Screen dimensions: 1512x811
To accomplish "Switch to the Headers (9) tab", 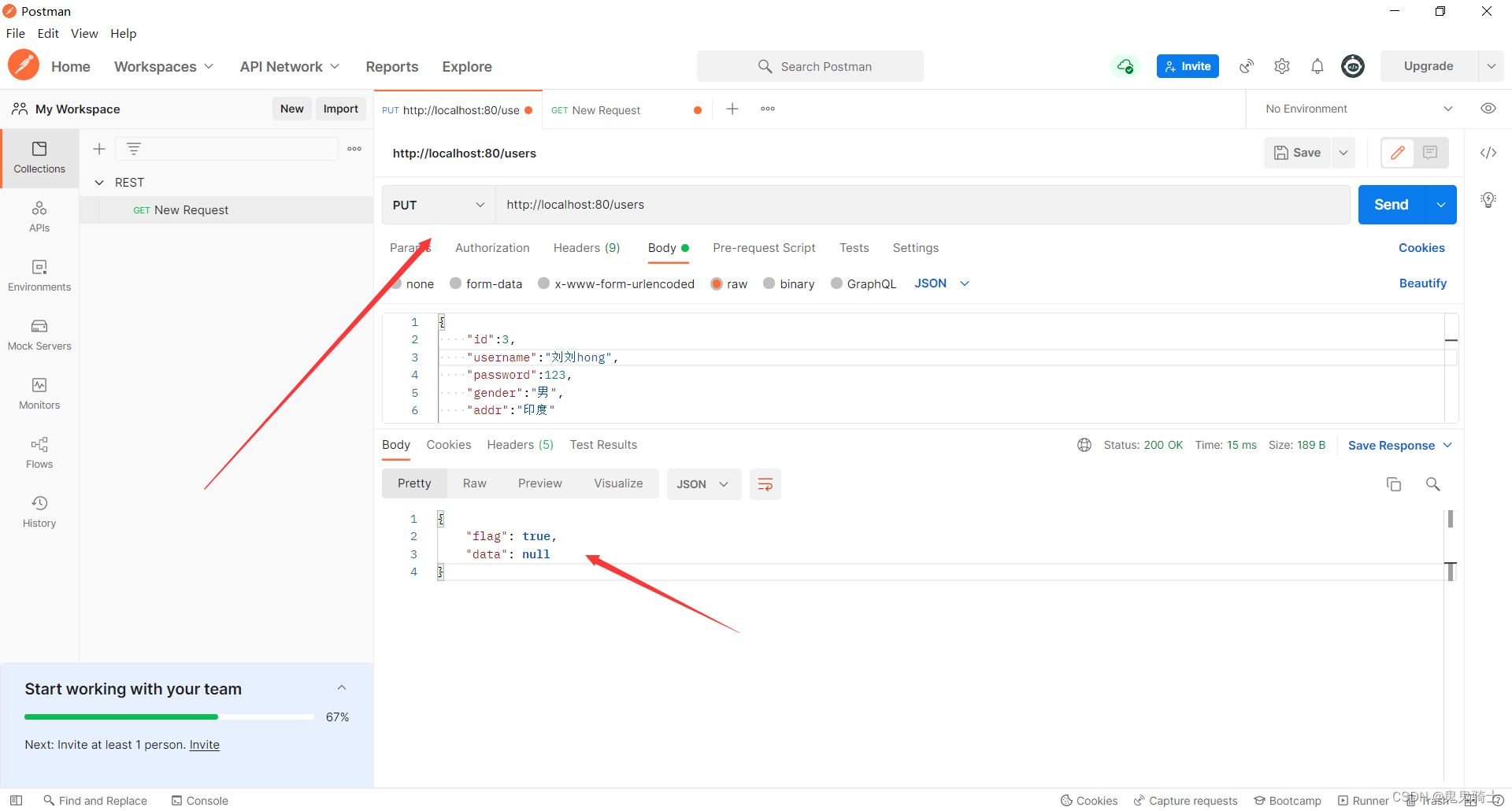I will (587, 248).
